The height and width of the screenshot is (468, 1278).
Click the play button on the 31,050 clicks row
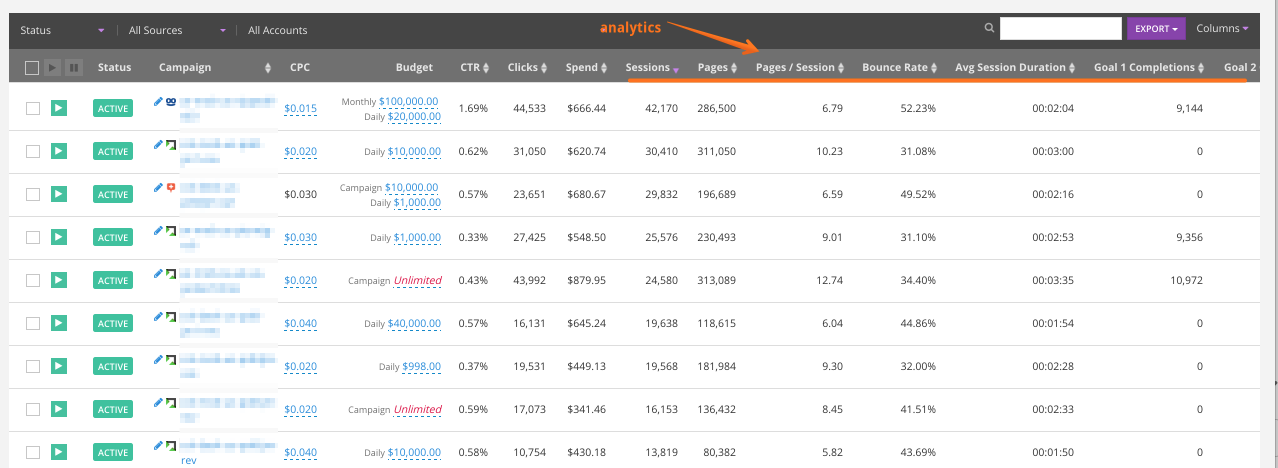59,151
